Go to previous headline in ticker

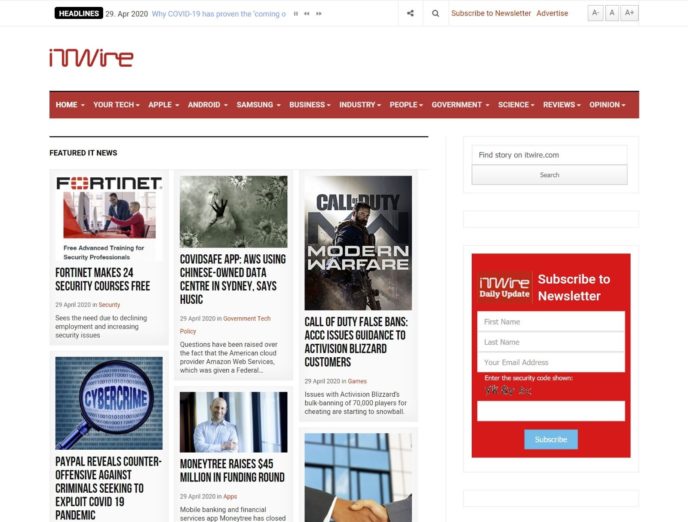tap(307, 14)
